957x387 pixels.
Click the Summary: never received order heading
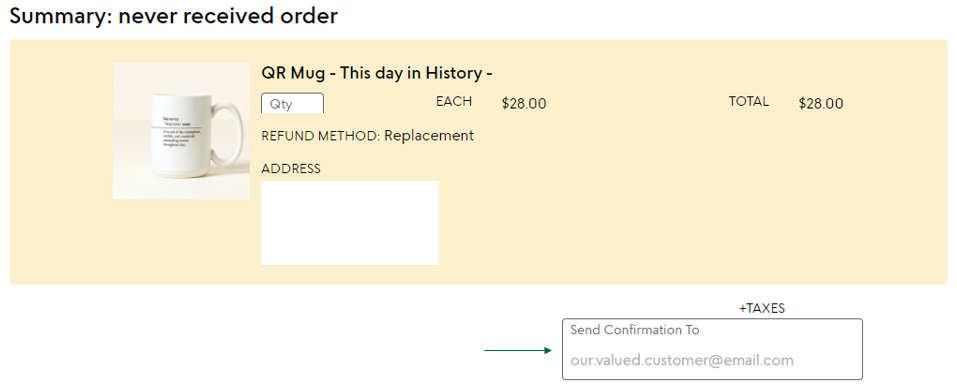173,16
